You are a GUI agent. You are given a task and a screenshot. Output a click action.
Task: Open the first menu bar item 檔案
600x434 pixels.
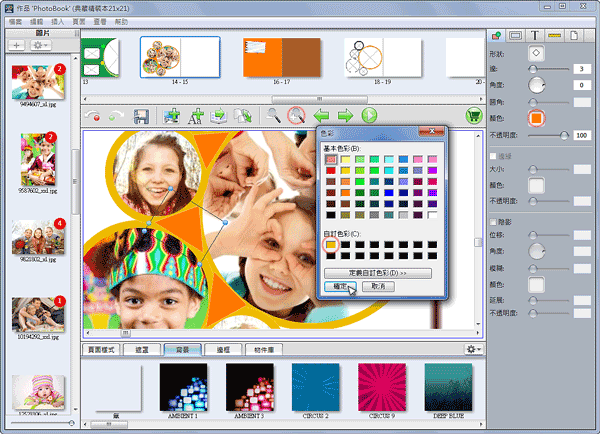point(15,22)
